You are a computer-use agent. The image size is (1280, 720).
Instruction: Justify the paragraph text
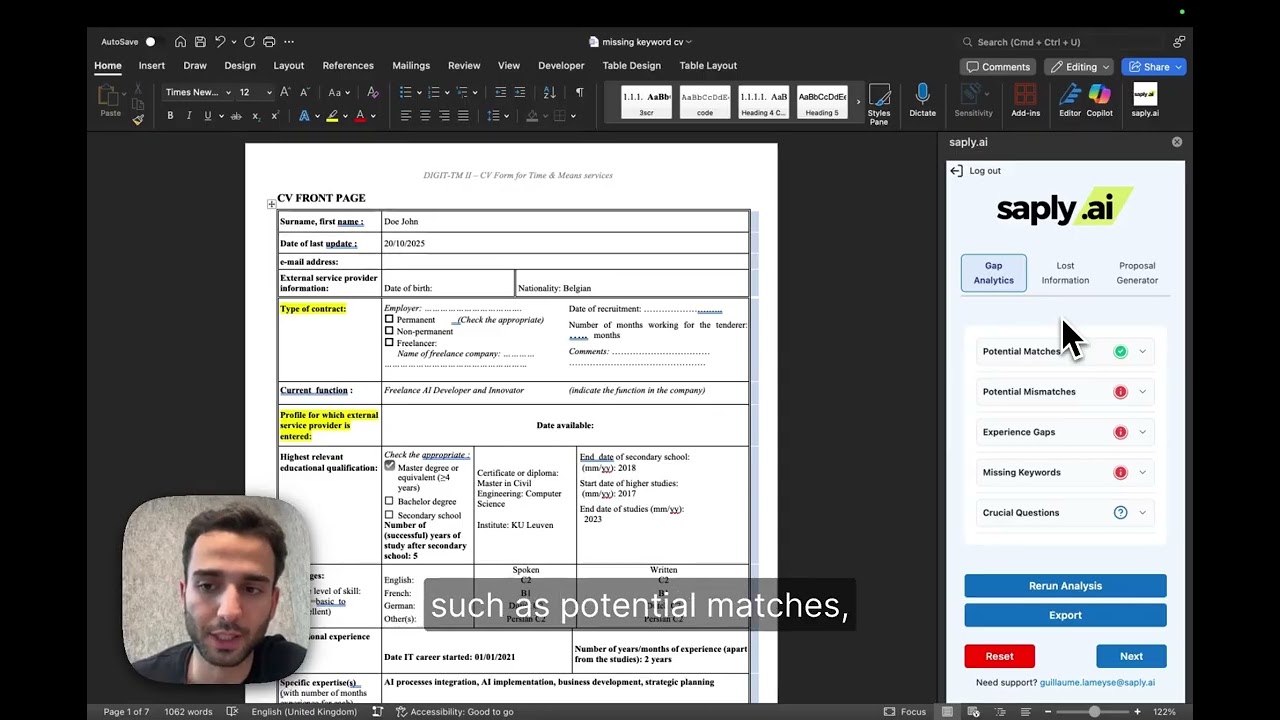pyautogui.click(x=463, y=116)
